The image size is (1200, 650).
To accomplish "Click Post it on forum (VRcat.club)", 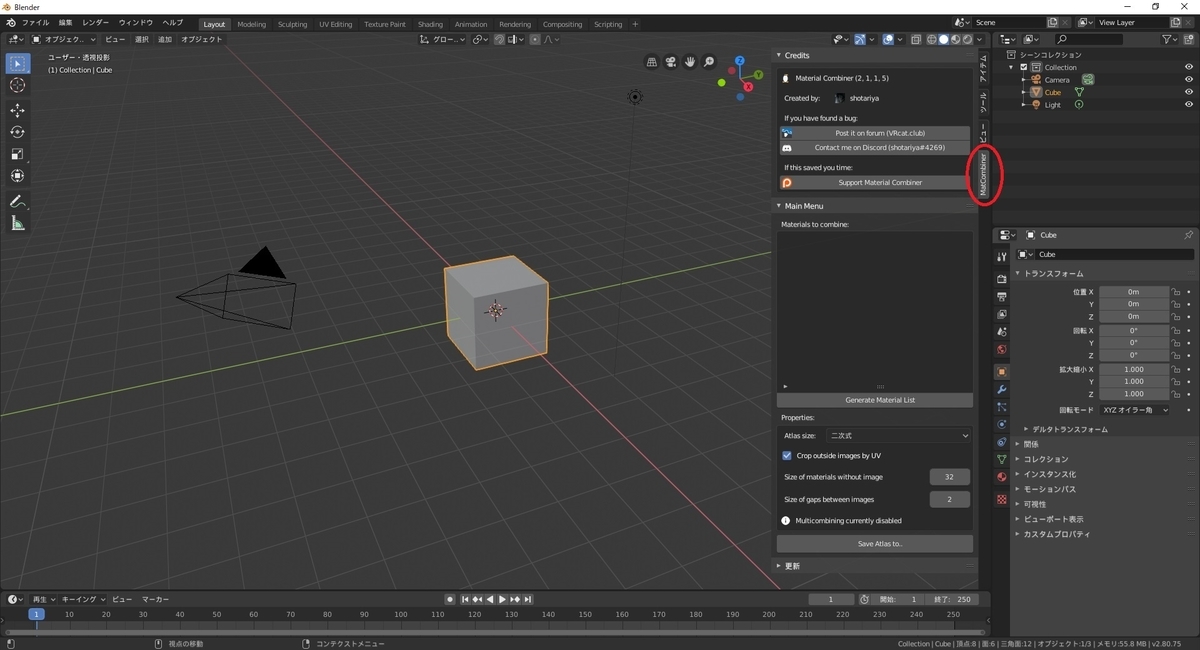I will tap(875, 133).
